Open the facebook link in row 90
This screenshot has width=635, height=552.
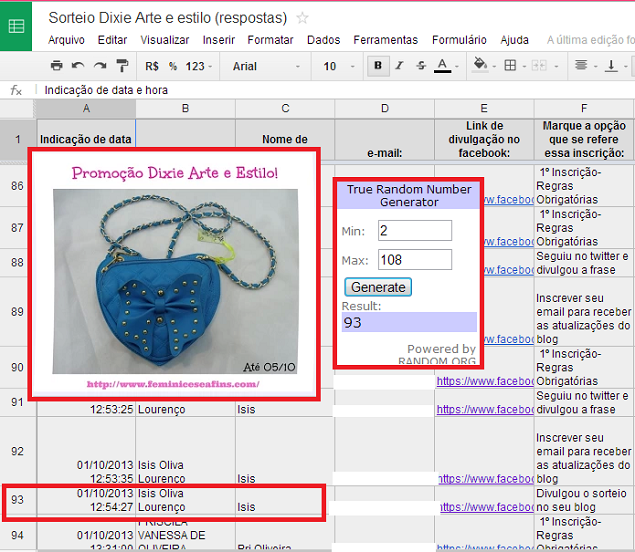click(485, 381)
